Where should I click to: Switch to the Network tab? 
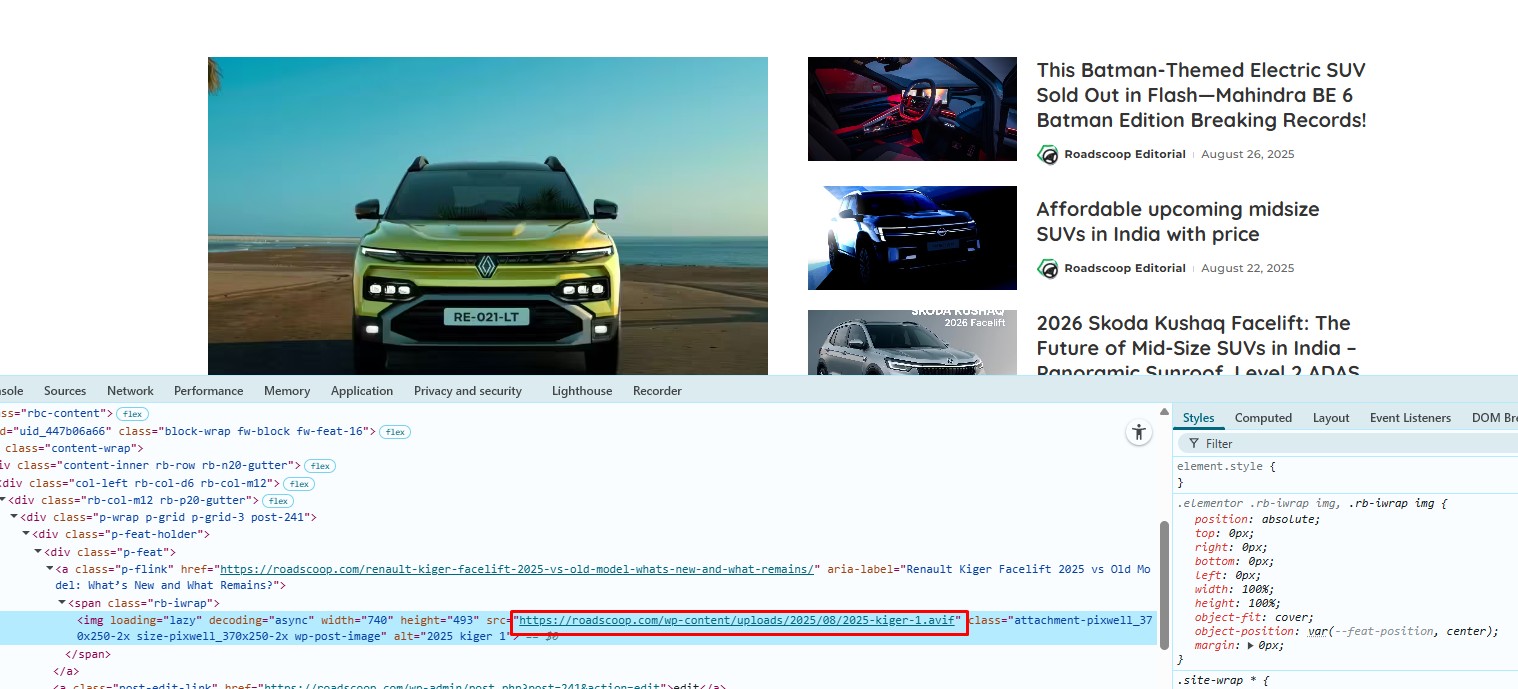point(130,391)
